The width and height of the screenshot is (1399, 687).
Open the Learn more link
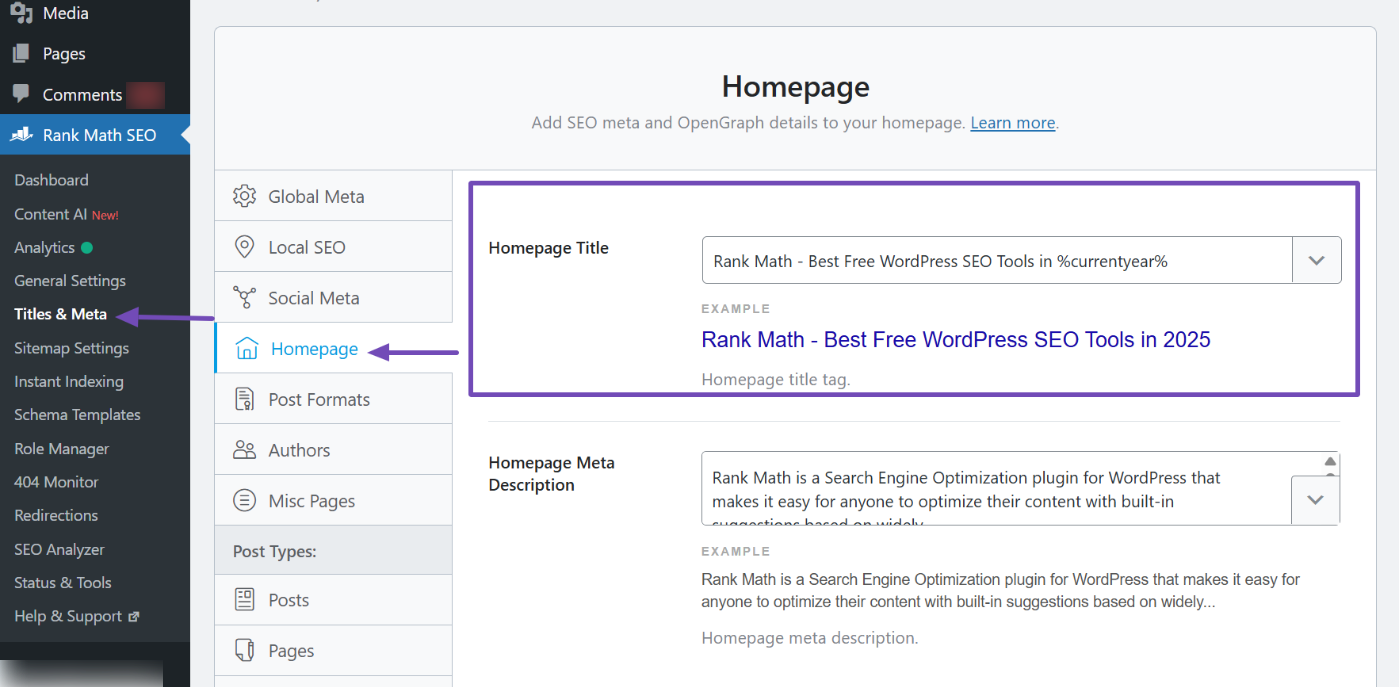click(x=1012, y=123)
